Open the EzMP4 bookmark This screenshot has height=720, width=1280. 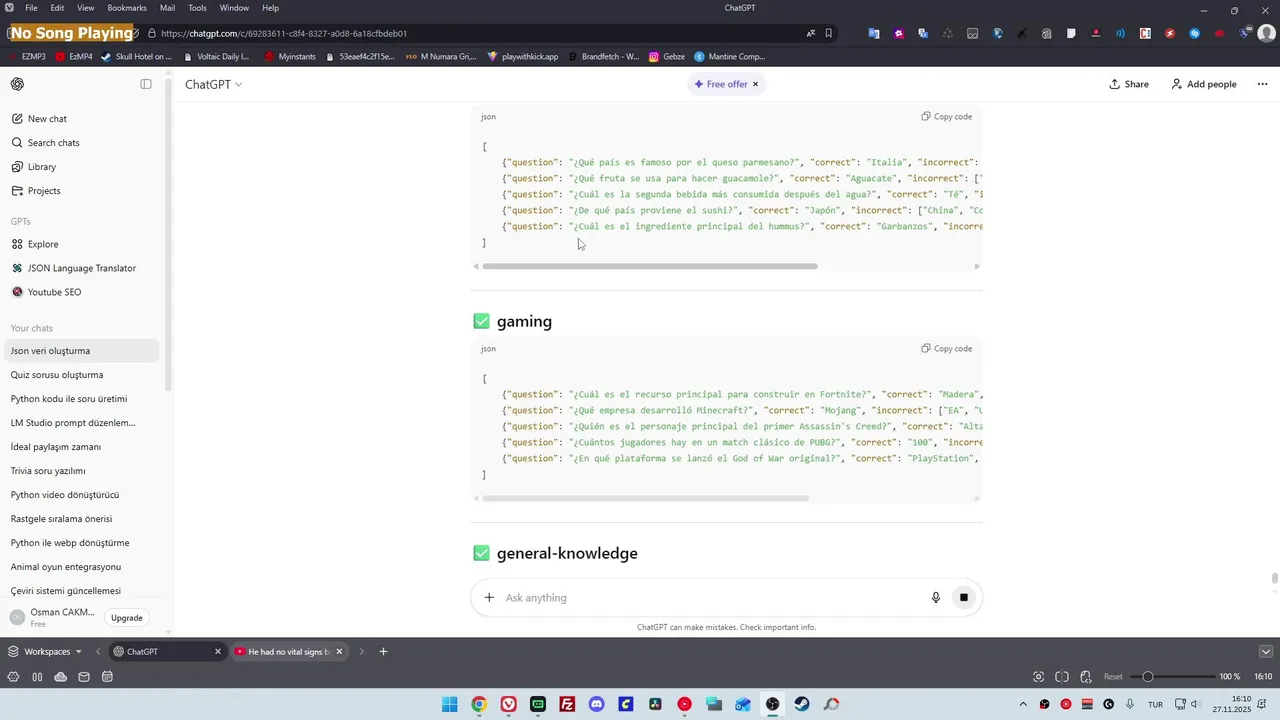[x=75, y=57]
